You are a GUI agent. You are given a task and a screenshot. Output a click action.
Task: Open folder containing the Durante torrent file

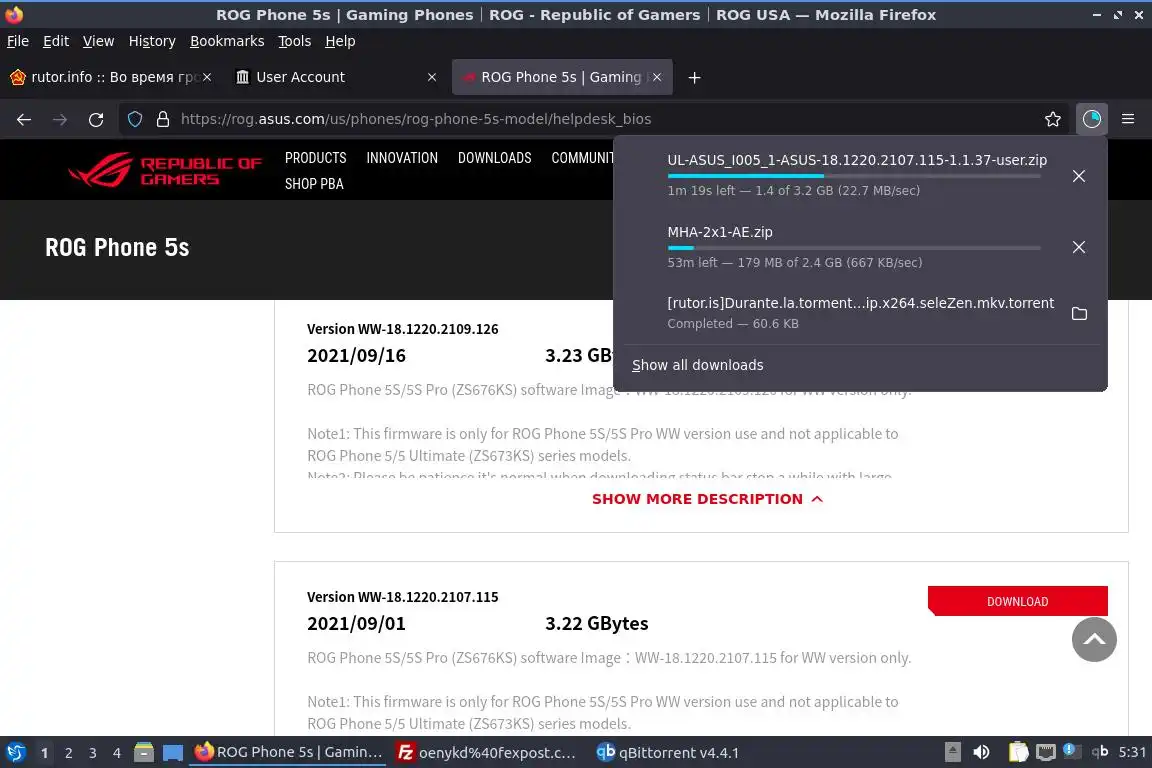[x=1079, y=314]
